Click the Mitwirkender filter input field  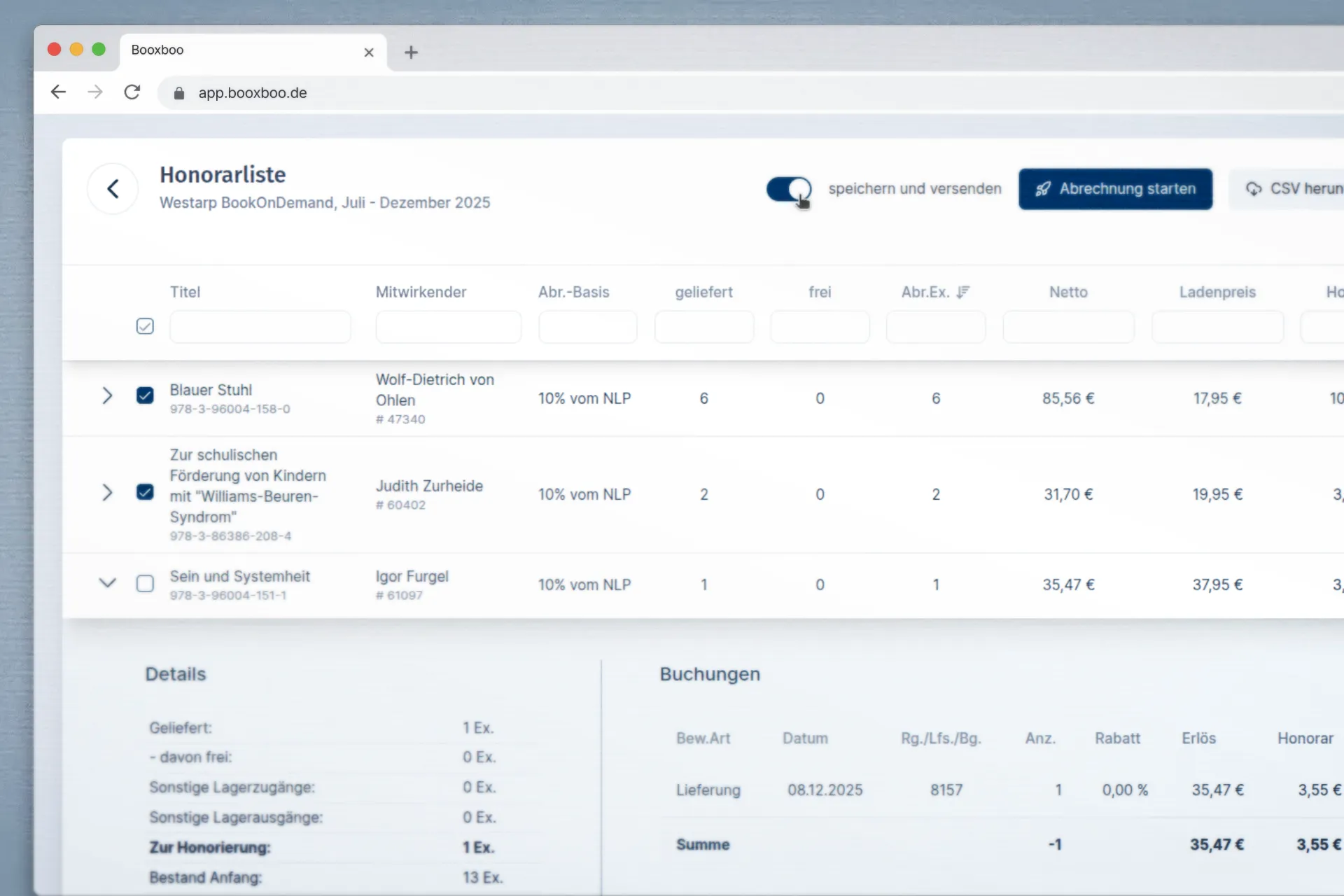click(x=448, y=327)
